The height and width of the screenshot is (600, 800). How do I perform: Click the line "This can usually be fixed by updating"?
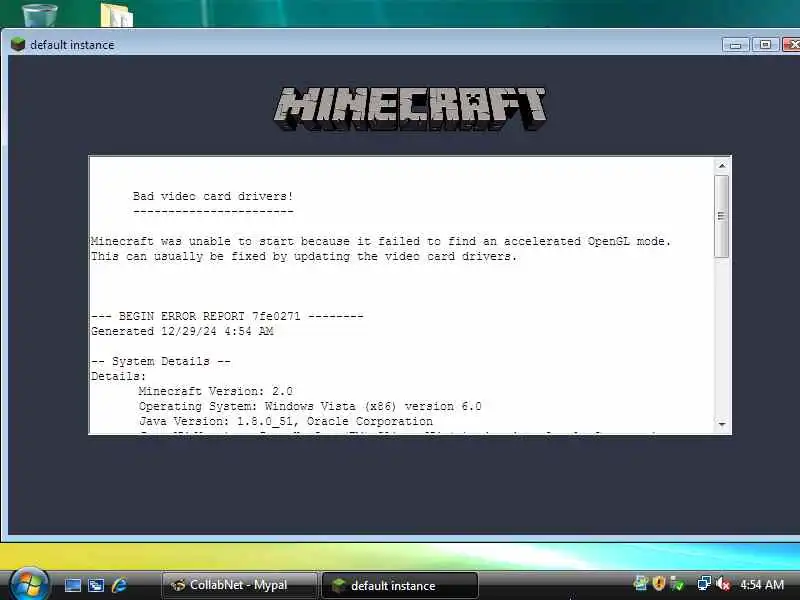click(304, 256)
